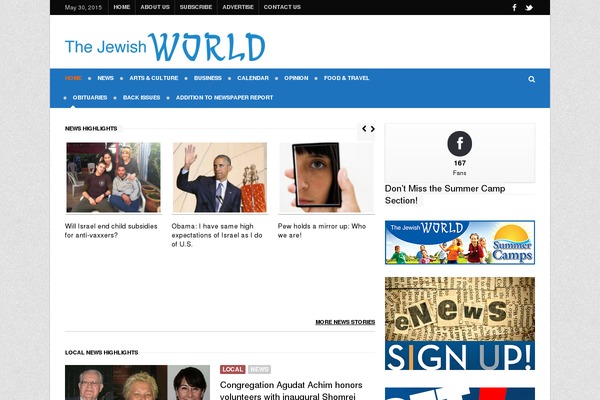
Task: Click the 'News Highlights' heading
Action: [x=91, y=129]
